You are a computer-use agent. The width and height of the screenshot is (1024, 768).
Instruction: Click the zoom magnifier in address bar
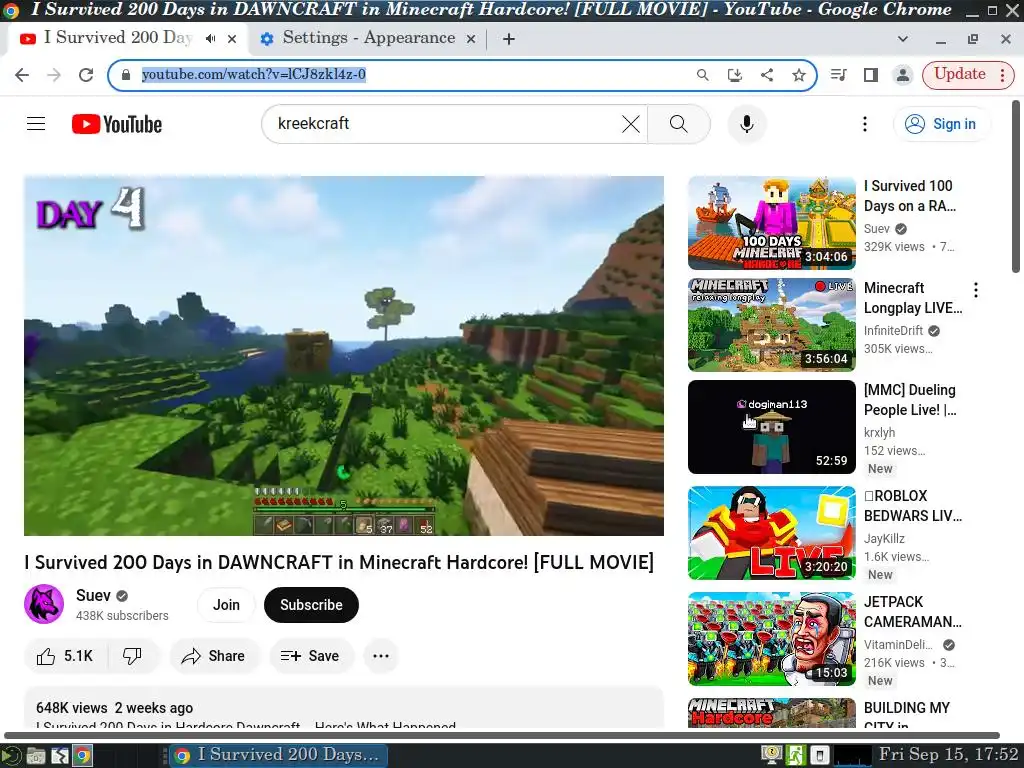[703, 75]
